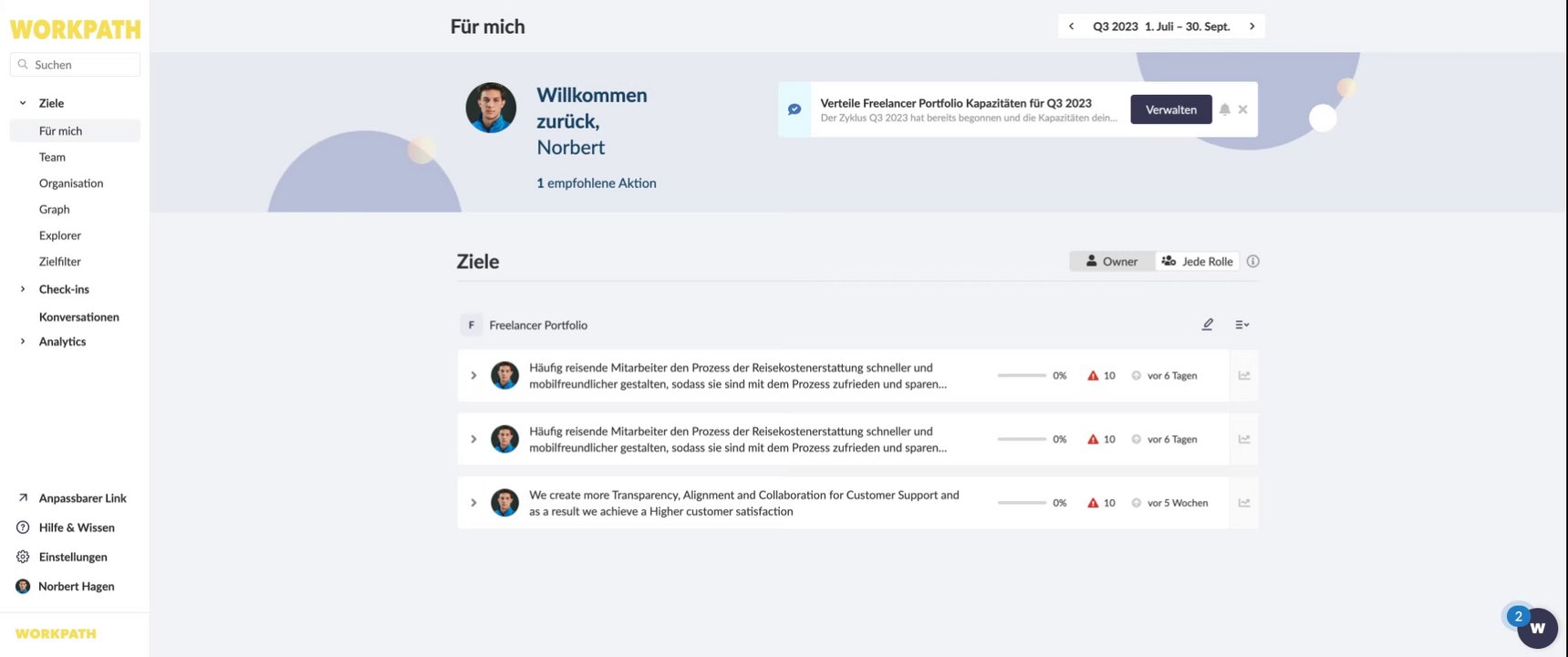1568x657 pixels.
Task: Switch goals filter to Owner
Action: coord(1112,262)
